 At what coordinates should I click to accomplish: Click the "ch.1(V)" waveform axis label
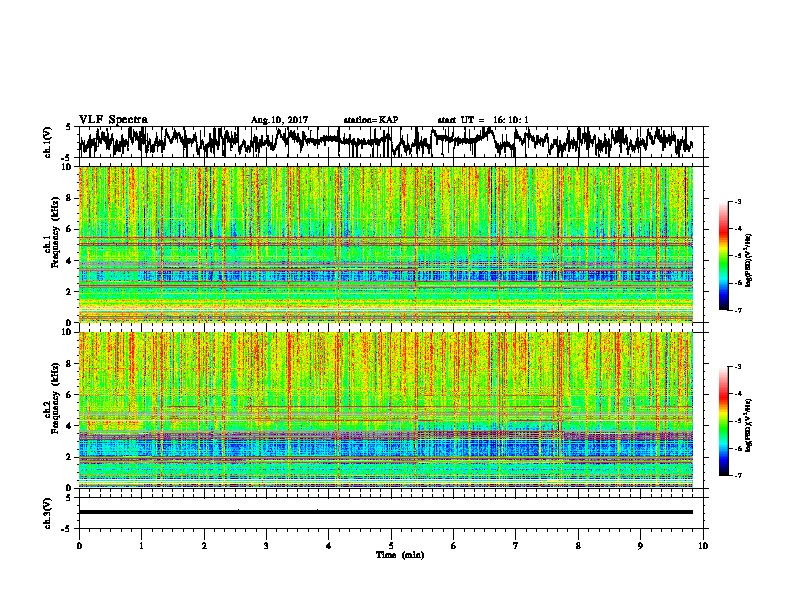pyautogui.click(x=48, y=142)
